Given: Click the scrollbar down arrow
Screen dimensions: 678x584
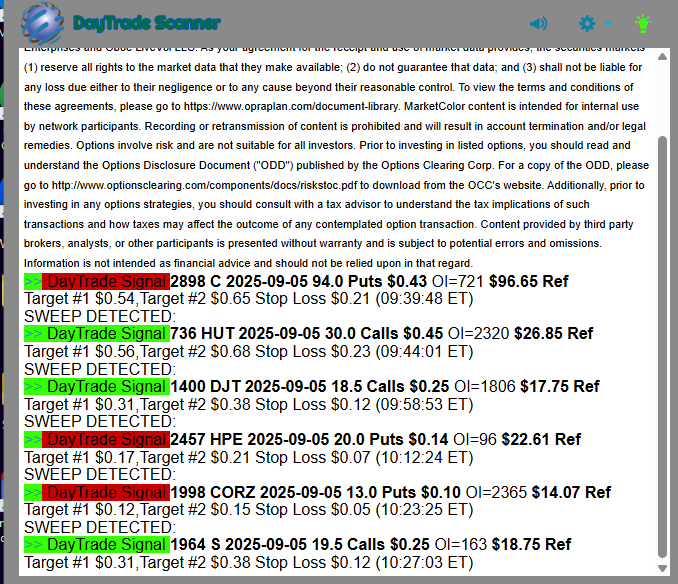Looking at the screenshot, I should (662, 568).
